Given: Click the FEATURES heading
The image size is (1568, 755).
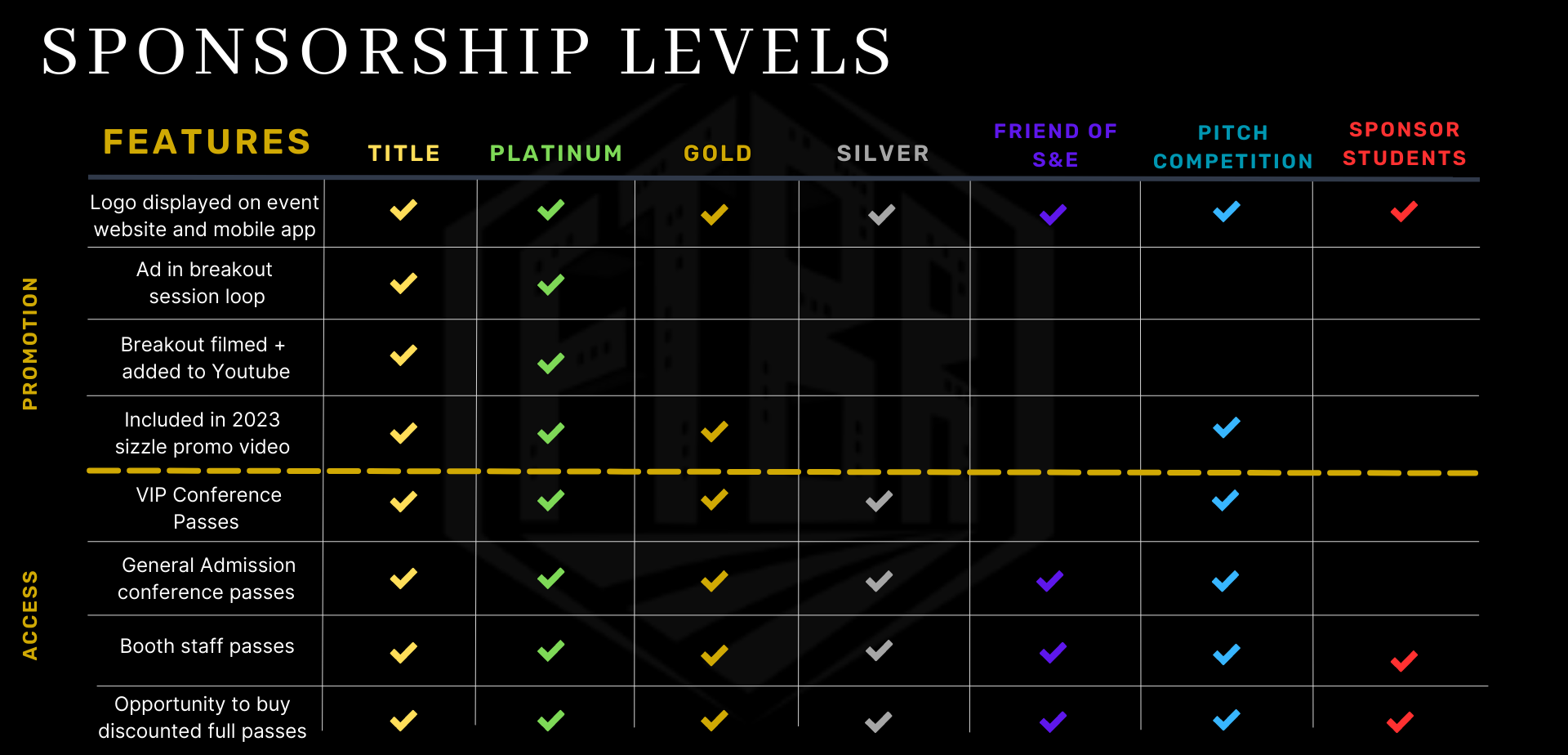Looking at the screenshot, I should [x=207, y=142].
